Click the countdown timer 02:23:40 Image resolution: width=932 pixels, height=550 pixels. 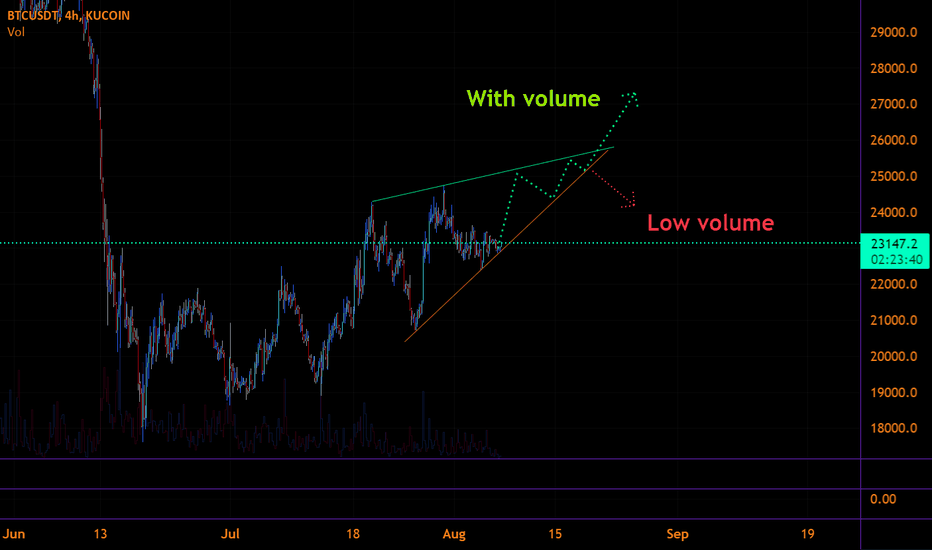[x=896, y=260]
